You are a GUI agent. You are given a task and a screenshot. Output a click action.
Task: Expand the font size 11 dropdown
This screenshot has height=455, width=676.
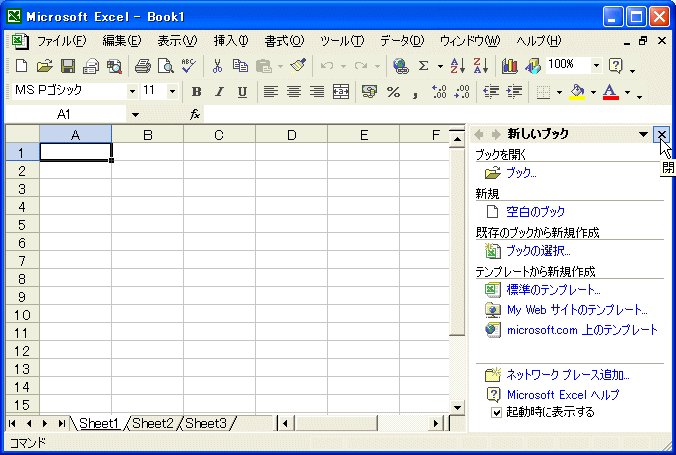[x=172, y=91]
